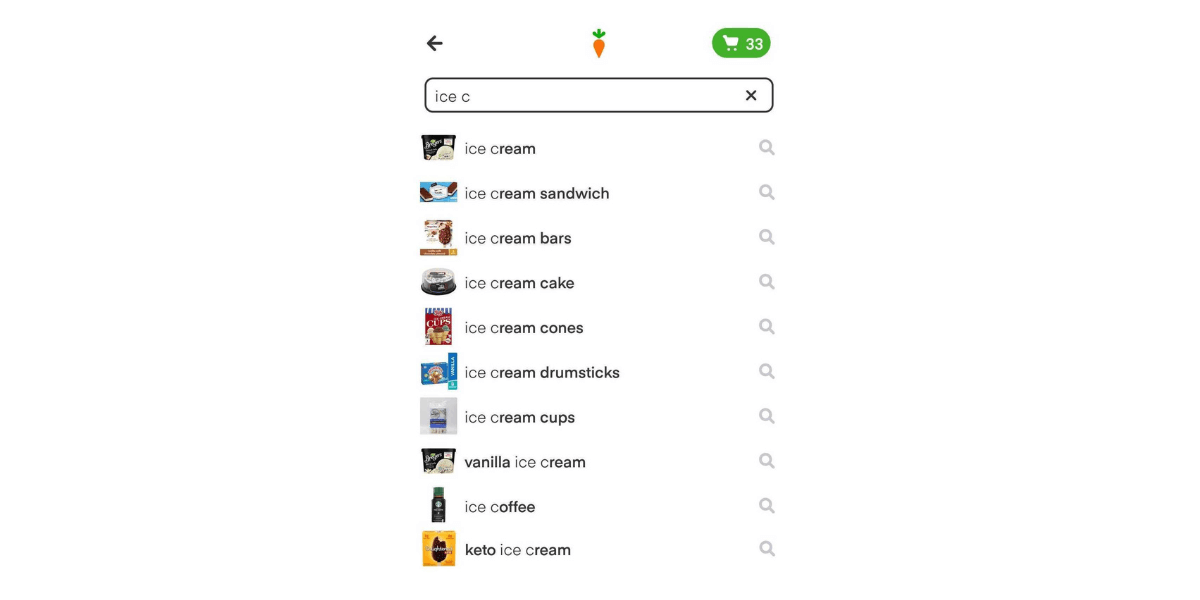Click magnifier icon beside 'ice cream cups'
The image size is (1200, 600).
pos(766,416)
